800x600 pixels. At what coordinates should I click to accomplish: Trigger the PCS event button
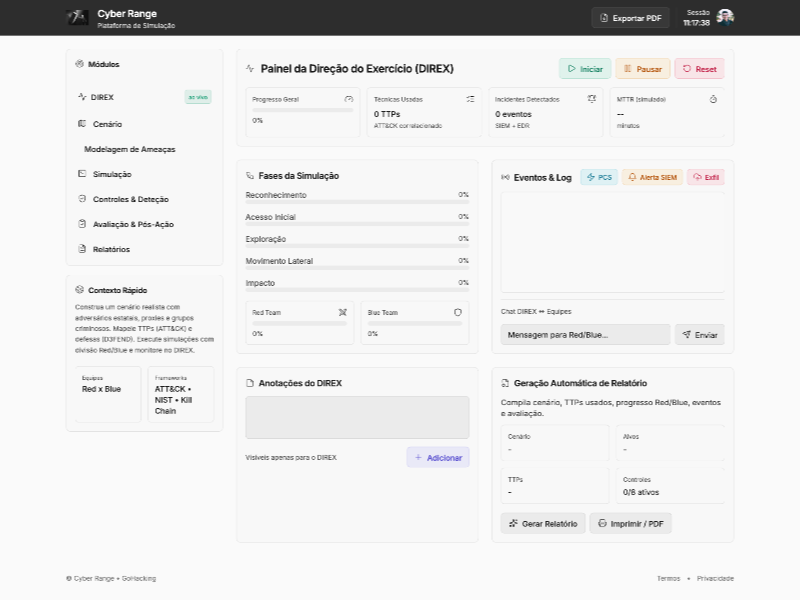click(599, 177)
